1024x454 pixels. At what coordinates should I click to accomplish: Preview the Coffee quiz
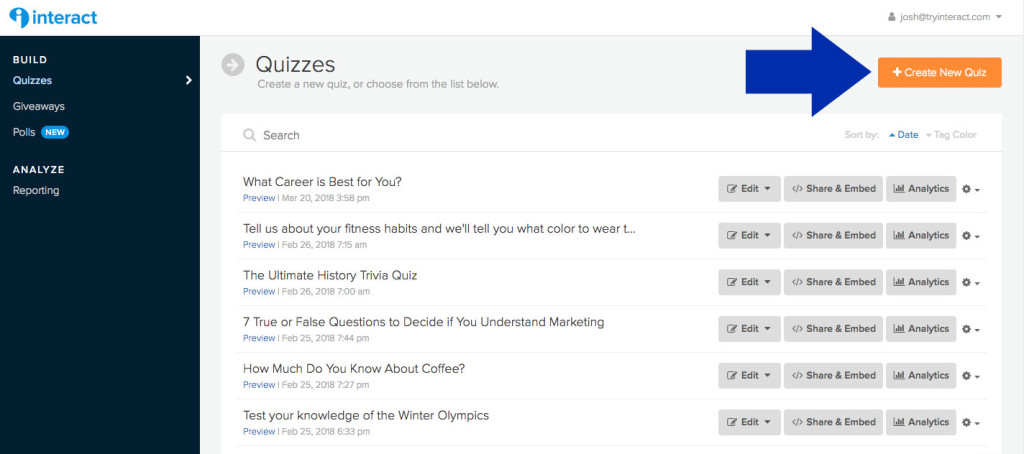click(x=259, y=385)
